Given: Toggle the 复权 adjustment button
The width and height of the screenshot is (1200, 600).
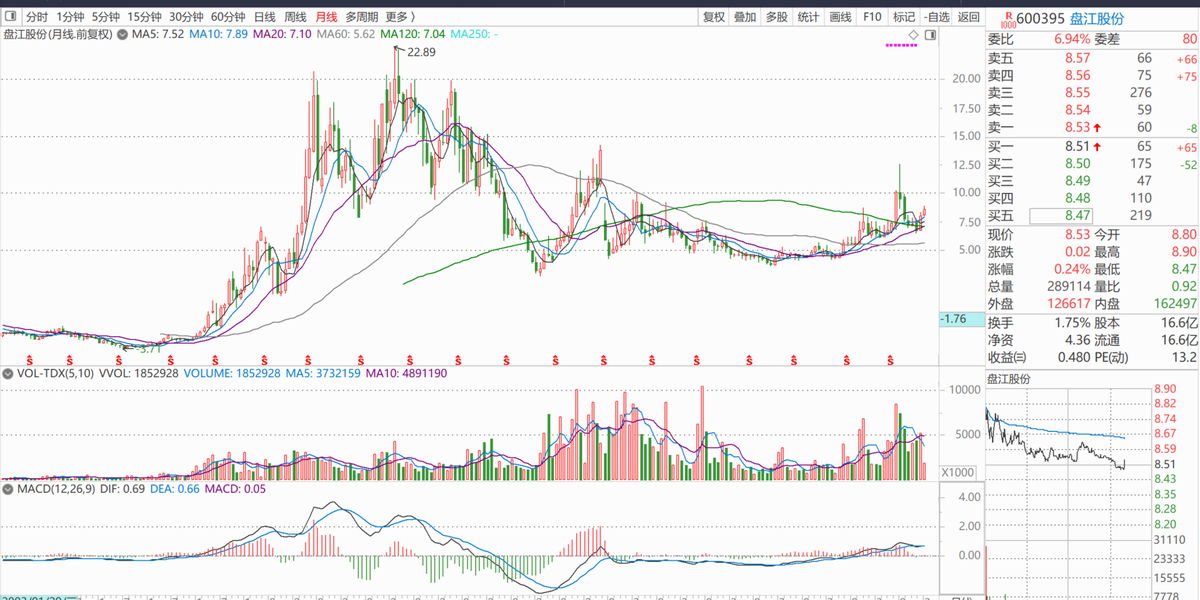Looking at the screenshot, I should pyautogui.click(x=714, y=17).
